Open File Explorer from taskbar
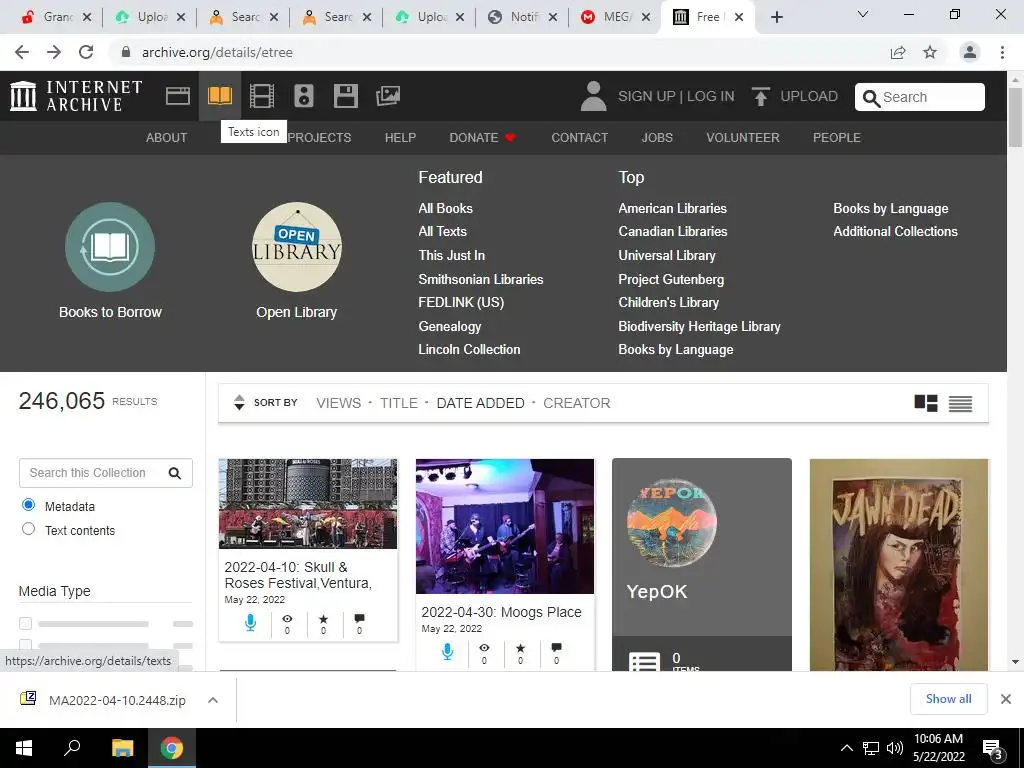Viewport: 1024px width, 768px height. (x=122, y=748)
